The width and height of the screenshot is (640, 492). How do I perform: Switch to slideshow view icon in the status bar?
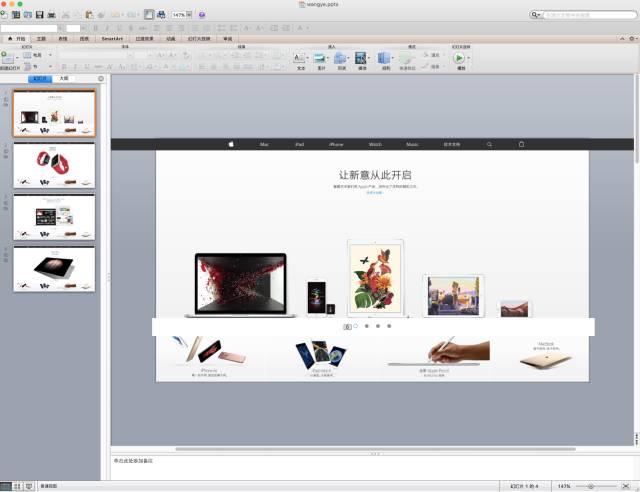click(29, 486)
